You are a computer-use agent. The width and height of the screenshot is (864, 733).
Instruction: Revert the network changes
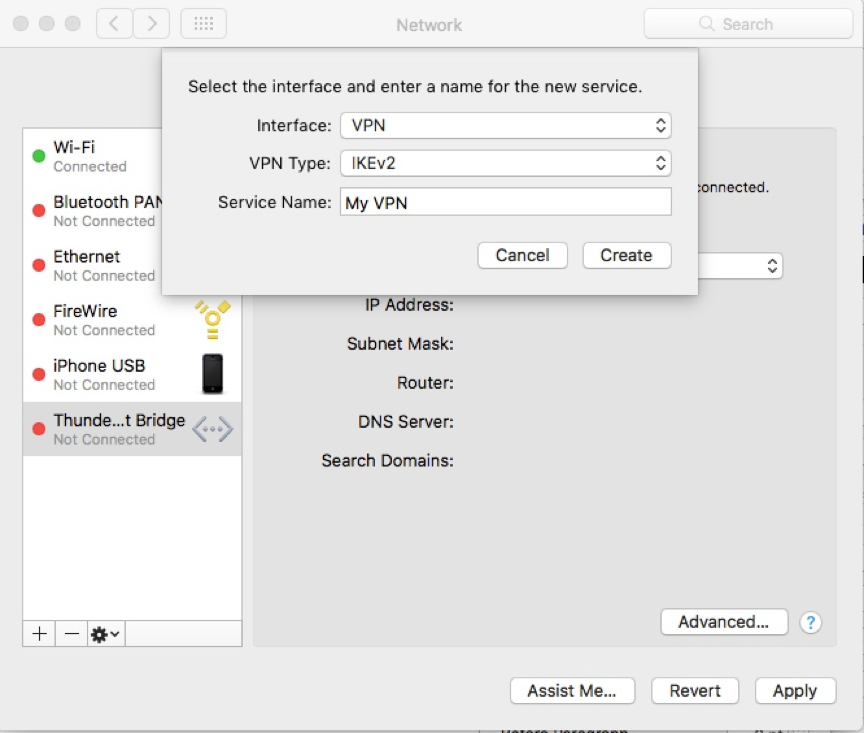click(695, 691)
